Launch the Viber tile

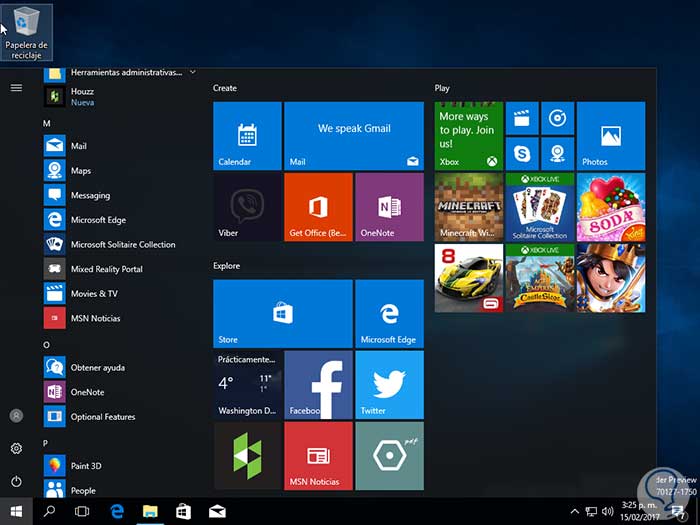247,206
